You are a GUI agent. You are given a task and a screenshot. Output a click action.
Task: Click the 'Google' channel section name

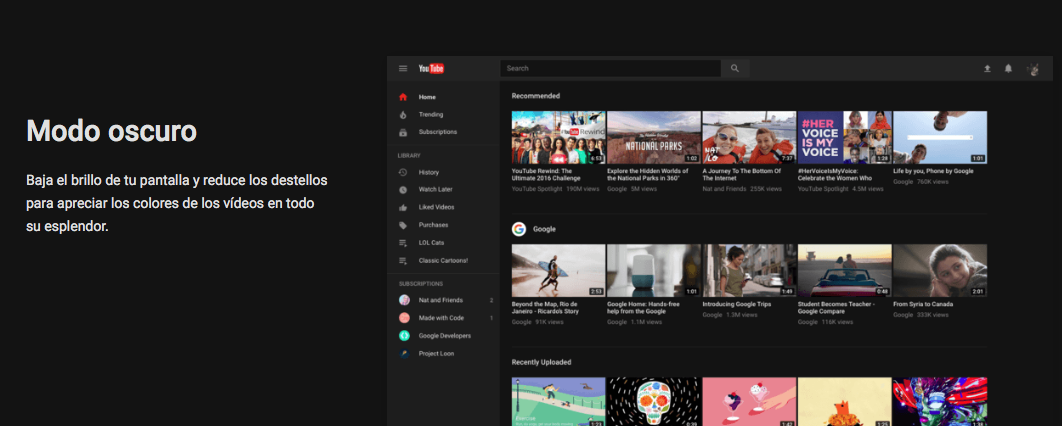pos(544,229)
